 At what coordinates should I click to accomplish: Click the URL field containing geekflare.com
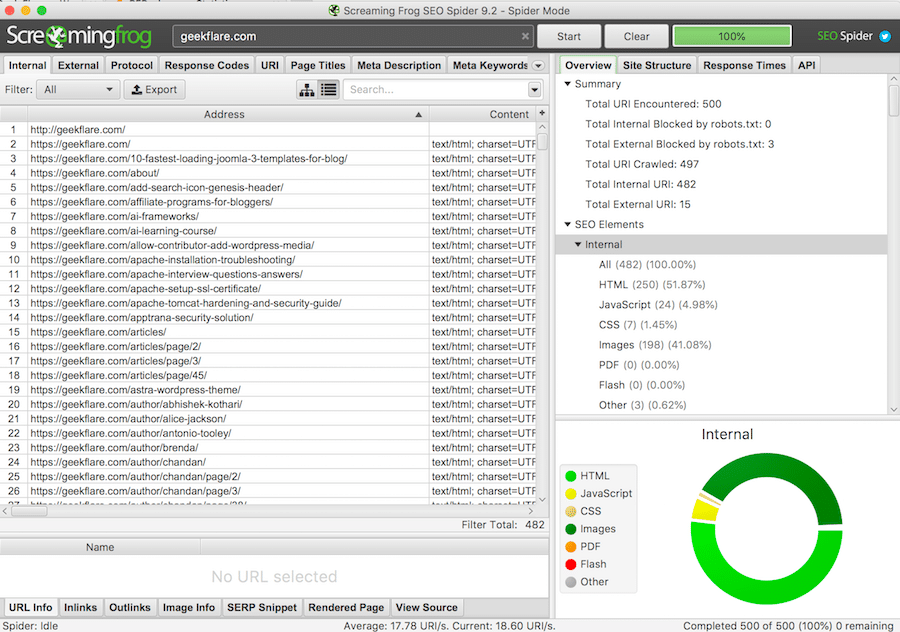(x=353, y=36)
